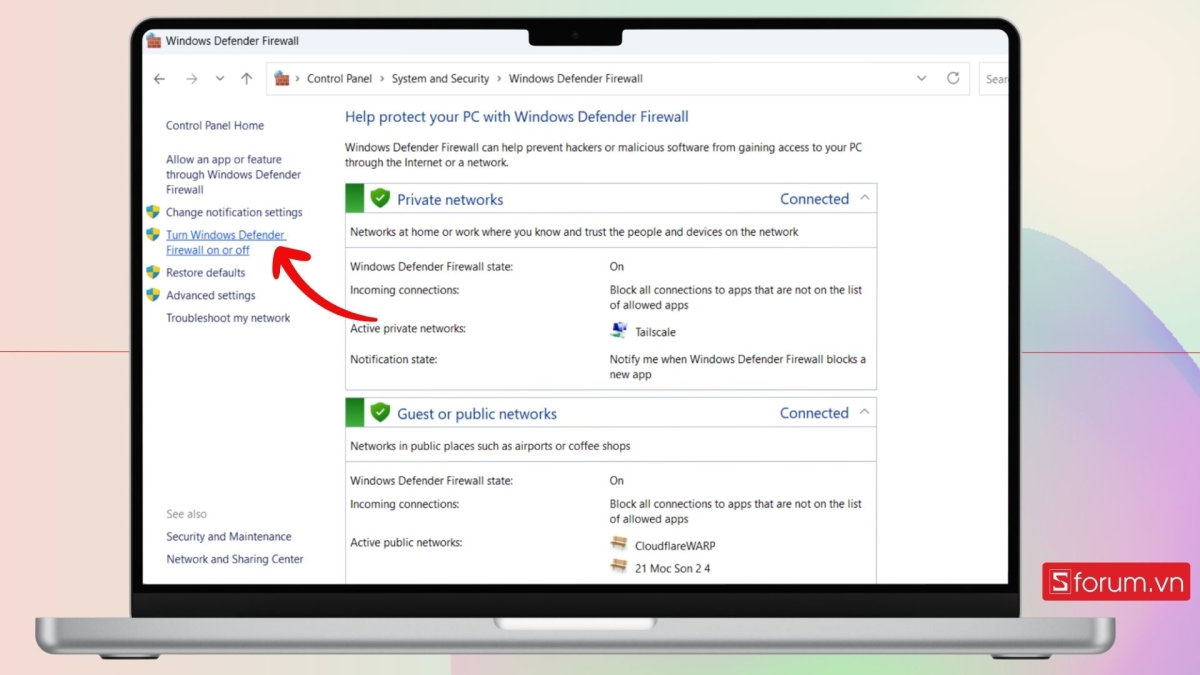Viewport: 1200px width, 675px height.
Task: Click the Private networks heading
Action: pyautogui.click(x=450, y=200)
